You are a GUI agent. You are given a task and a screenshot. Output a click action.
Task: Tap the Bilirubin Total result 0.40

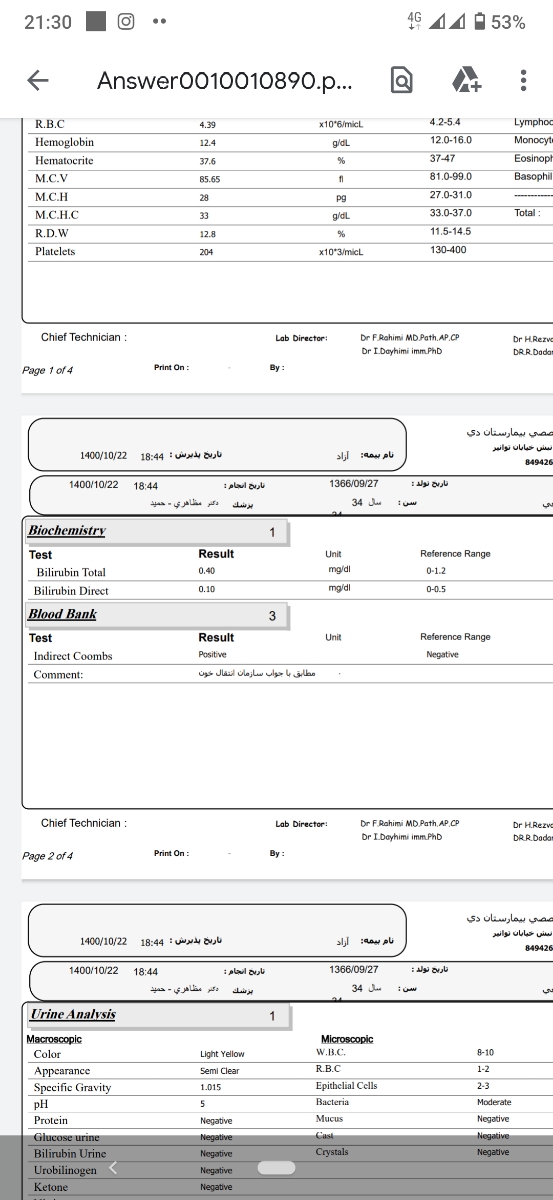coord(207,571)
